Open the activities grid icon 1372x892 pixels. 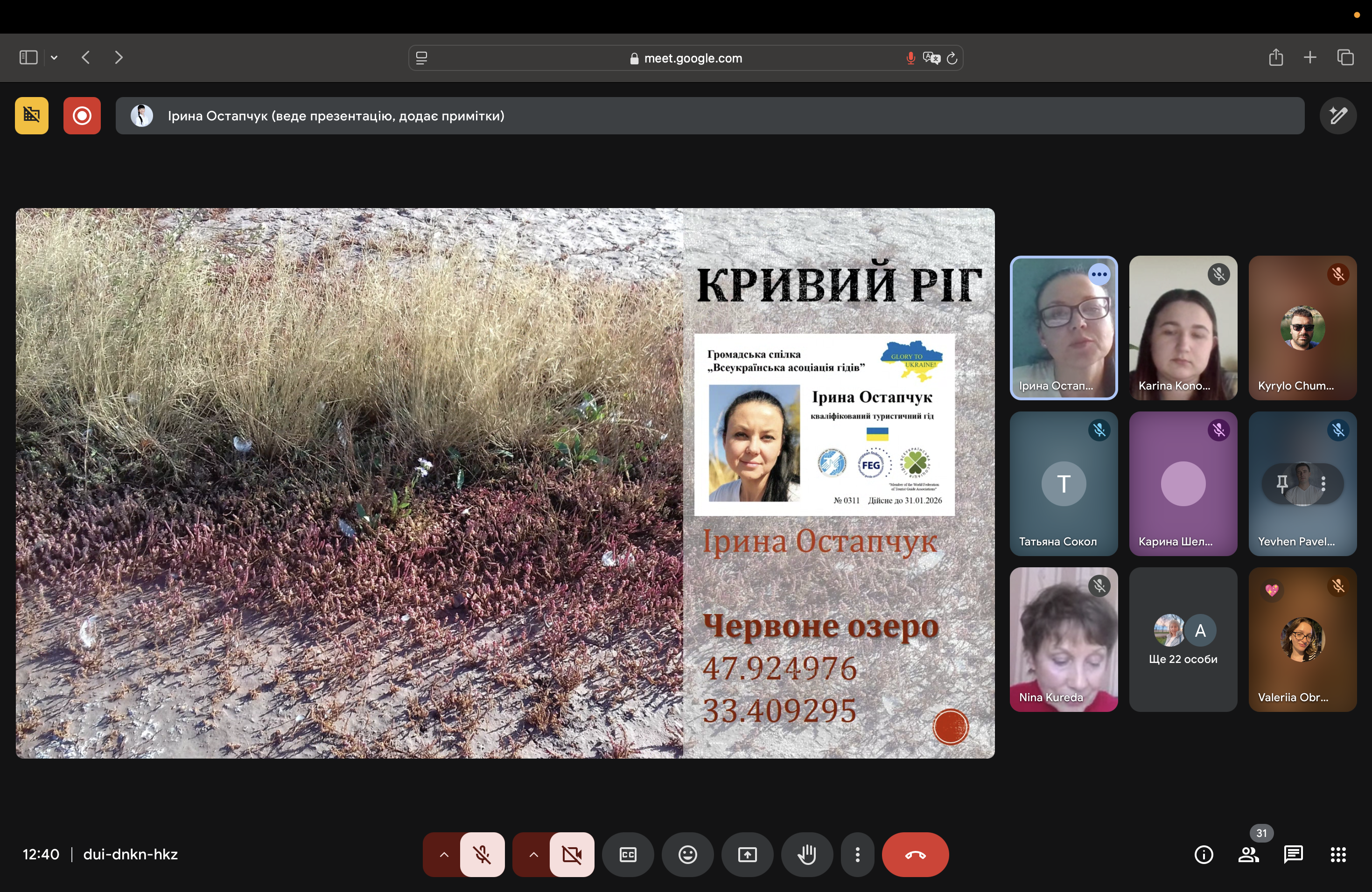1338,855
